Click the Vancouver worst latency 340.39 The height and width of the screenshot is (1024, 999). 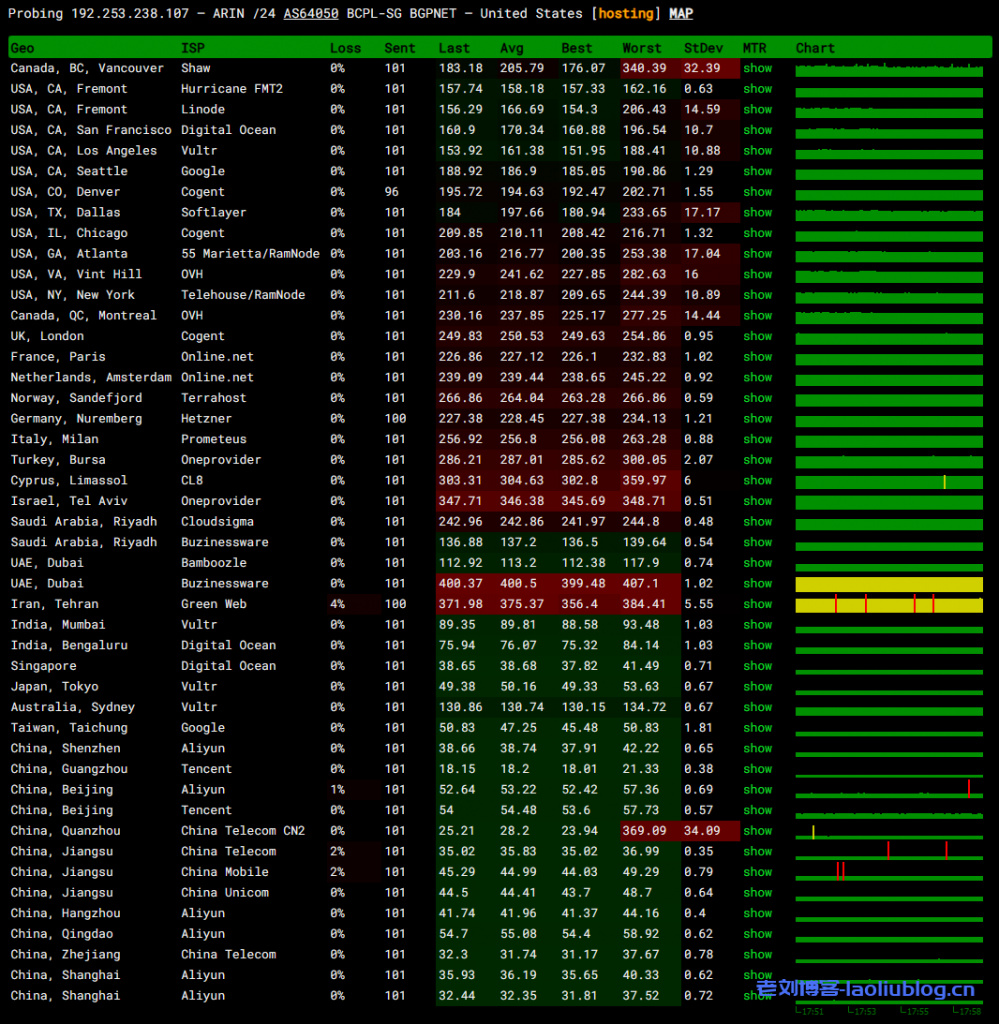(644, 68)
